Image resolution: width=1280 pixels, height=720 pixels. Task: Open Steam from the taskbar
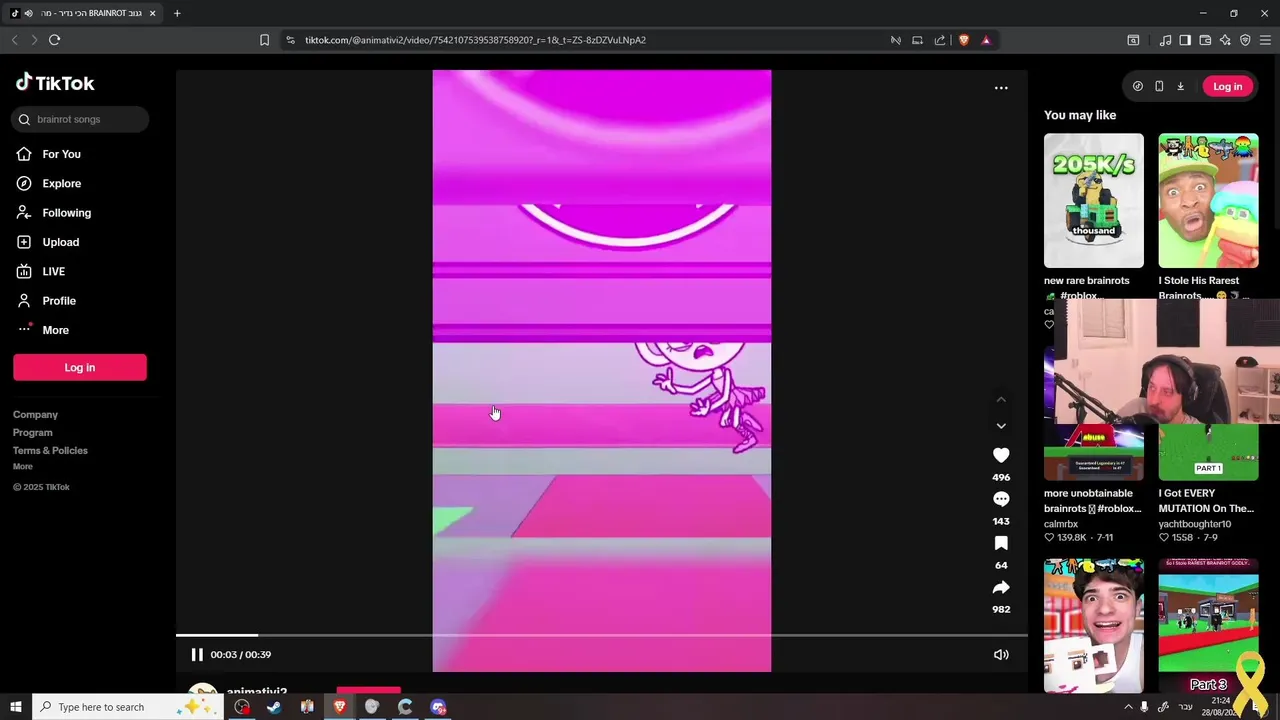coord(274,707)
